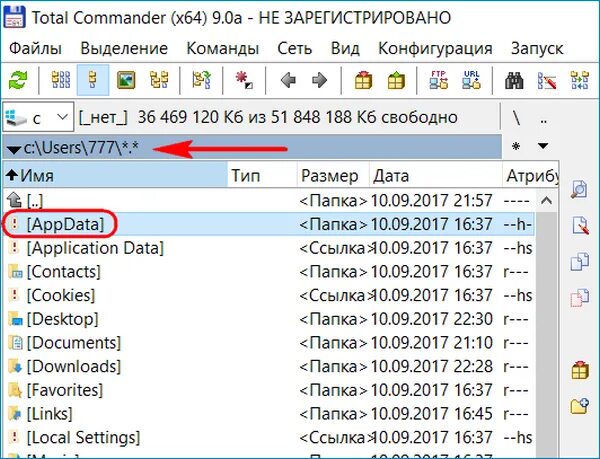Open the drive C dropdown

[38, 117]
